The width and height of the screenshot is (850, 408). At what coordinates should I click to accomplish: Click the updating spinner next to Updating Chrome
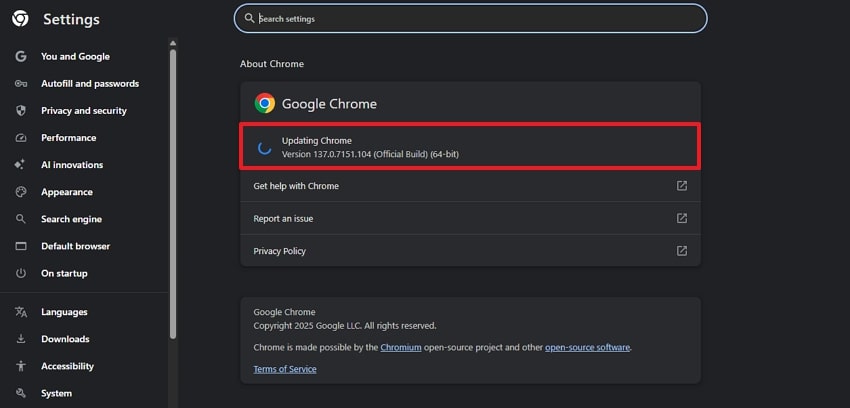click(x=265, y=147)
